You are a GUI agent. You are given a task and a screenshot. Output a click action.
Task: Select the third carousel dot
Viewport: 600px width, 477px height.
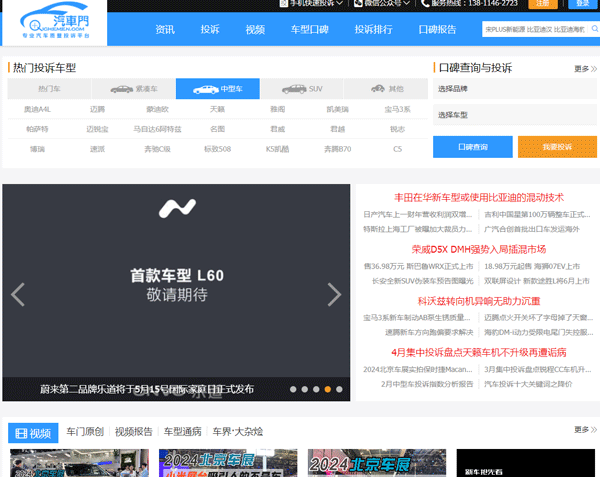point(316,389)
